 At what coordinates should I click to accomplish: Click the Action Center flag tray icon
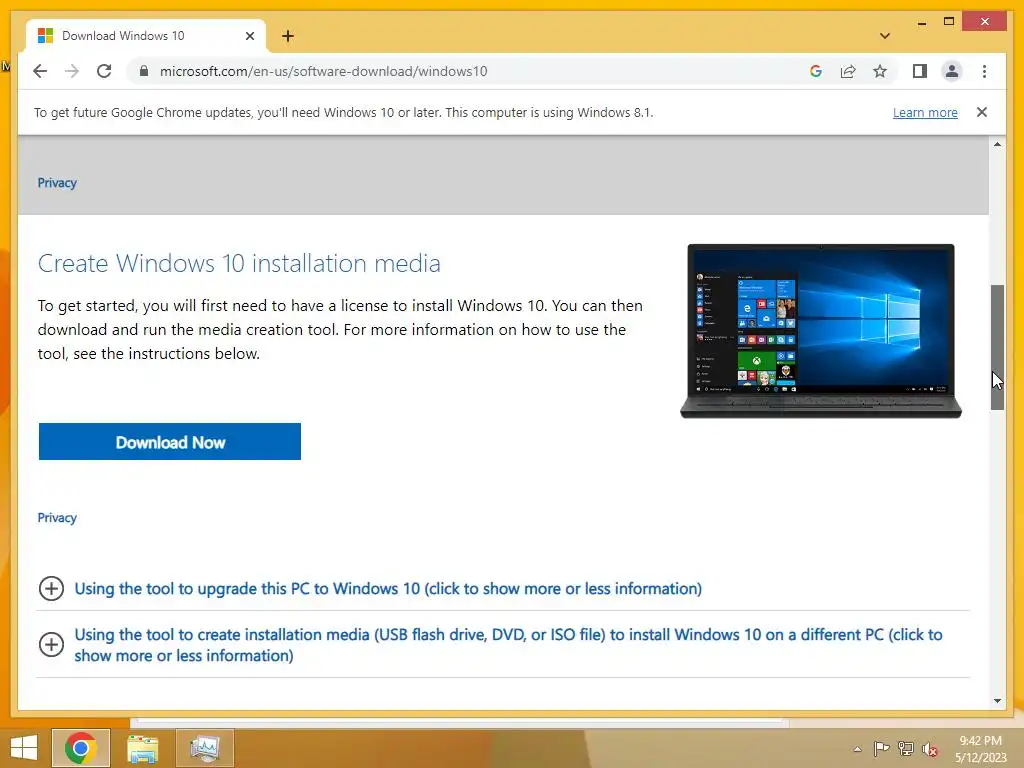tap(881, 749)
